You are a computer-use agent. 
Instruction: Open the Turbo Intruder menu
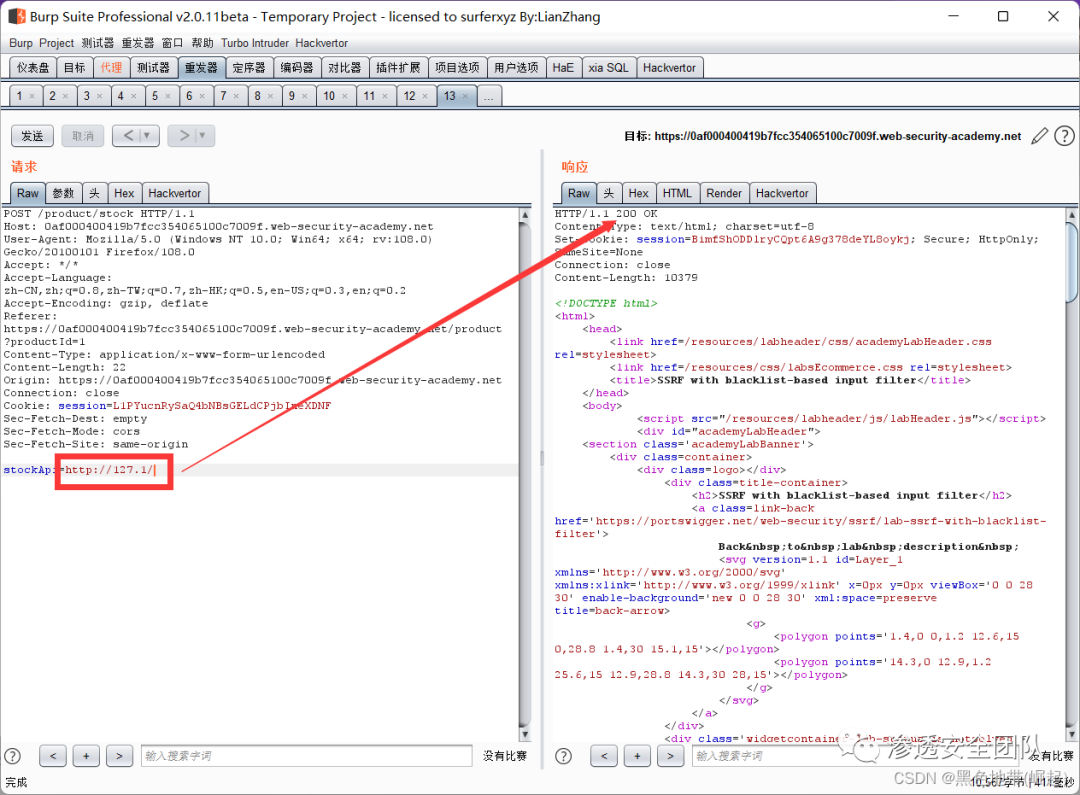click(255, 43)
